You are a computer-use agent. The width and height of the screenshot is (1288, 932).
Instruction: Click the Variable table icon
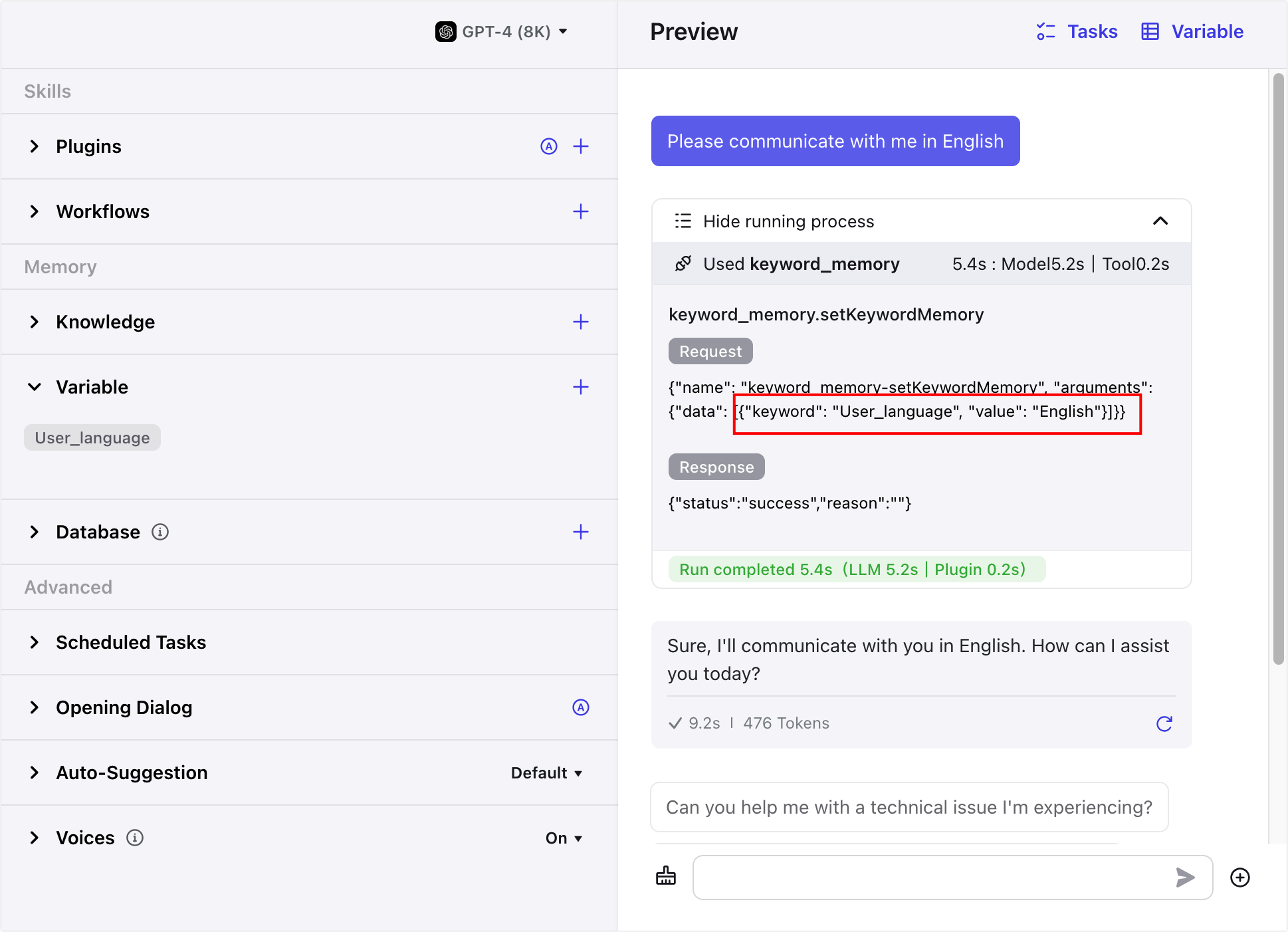(x=1150, y=31)
